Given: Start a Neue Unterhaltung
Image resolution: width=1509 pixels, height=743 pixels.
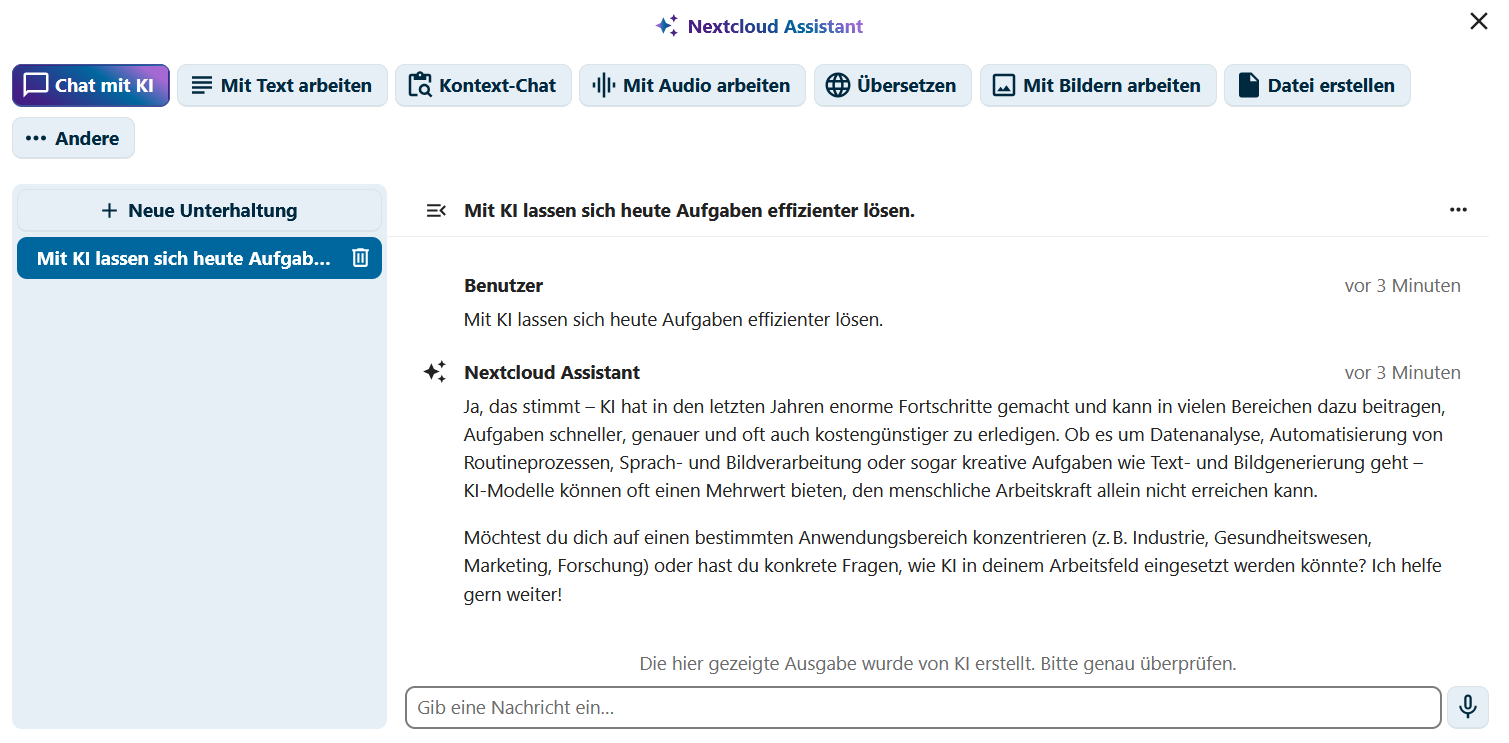Looking at the screenshot, I should (x=199, y=210).
